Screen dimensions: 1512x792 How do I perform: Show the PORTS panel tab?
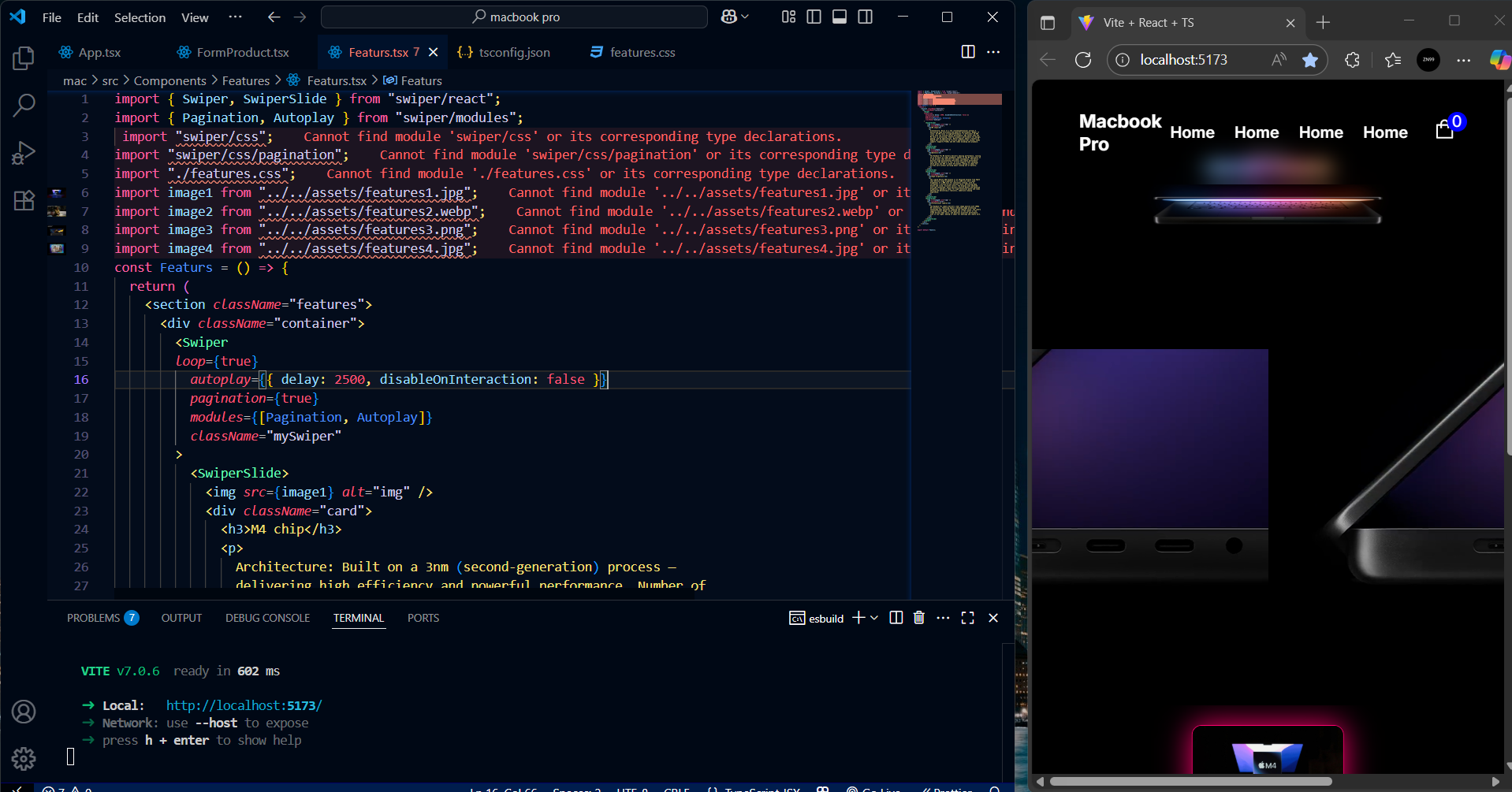[x=423, y=618]
